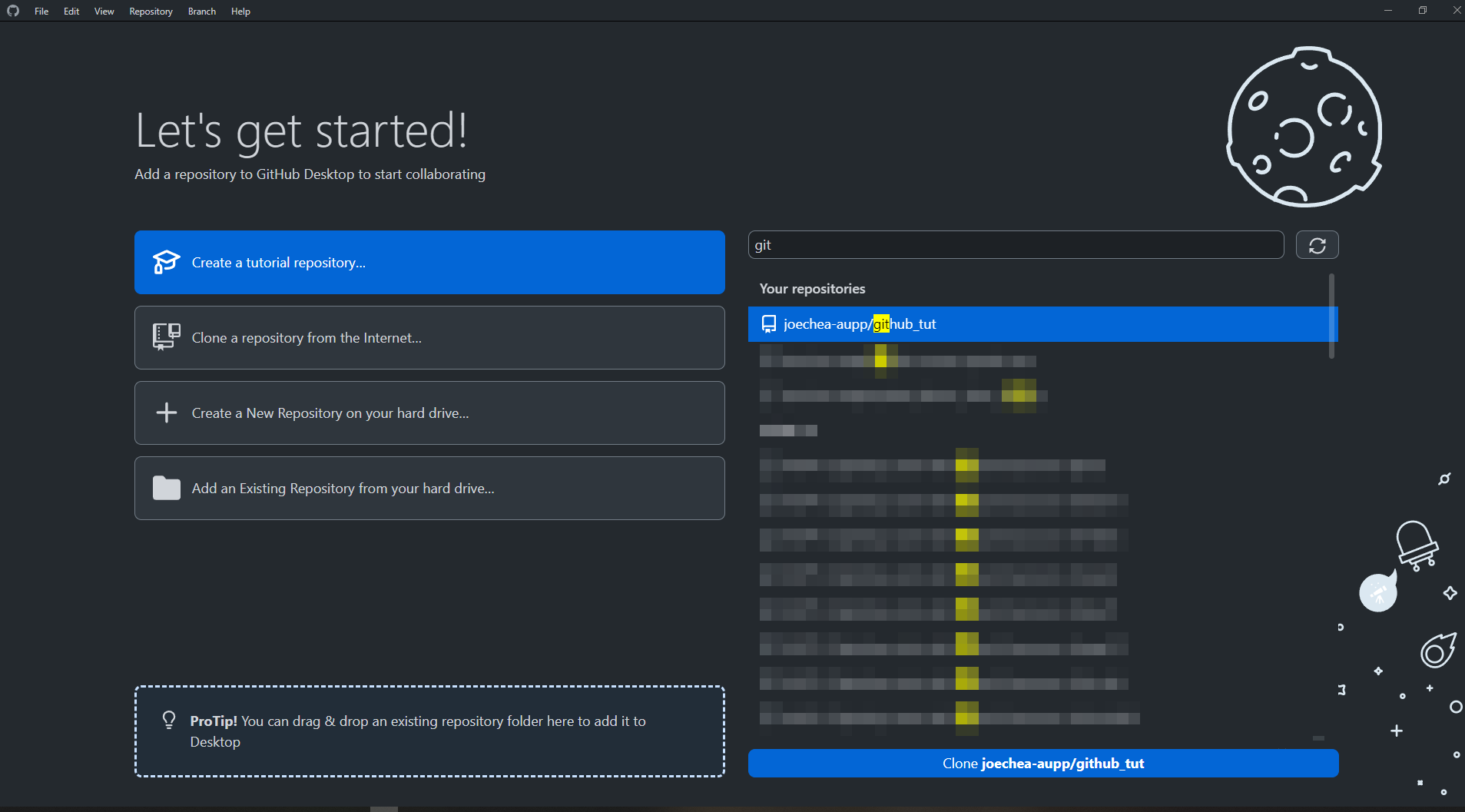
Task: Choose Clone a repository from the Internet
Action: [429, 337]
